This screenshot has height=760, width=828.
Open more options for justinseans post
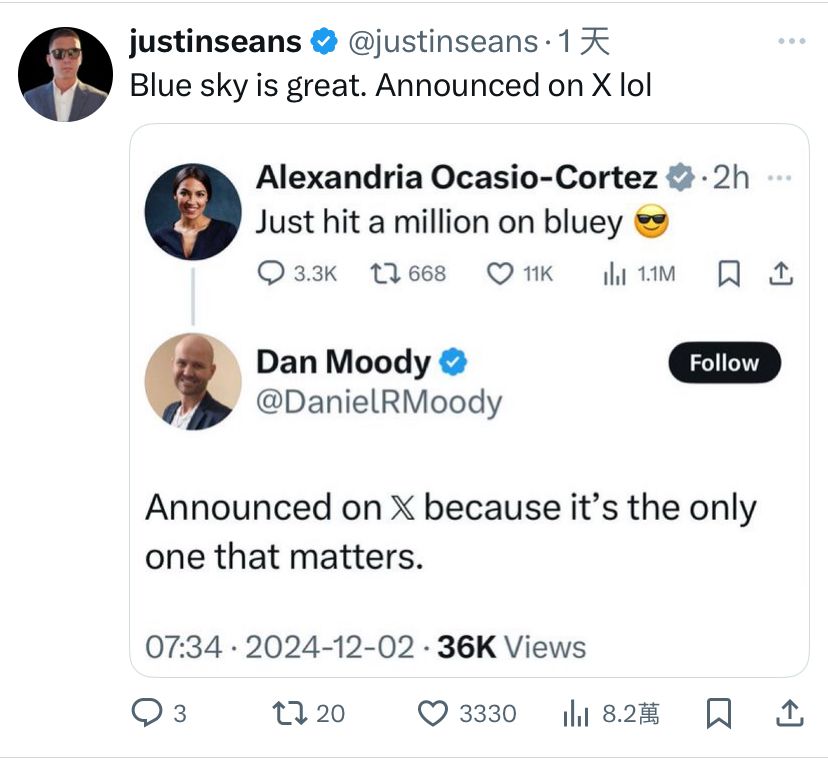click(x=791, y=41)
